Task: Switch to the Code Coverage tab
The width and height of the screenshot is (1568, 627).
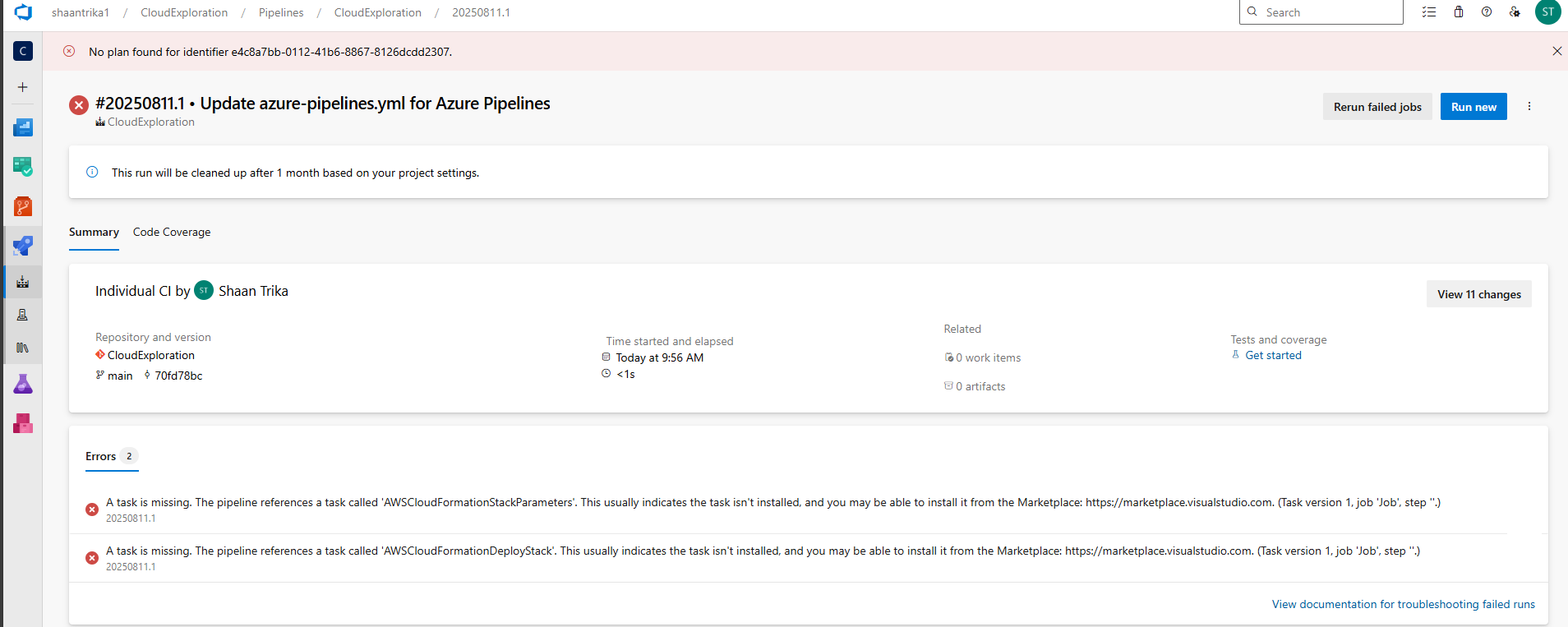Action: [x=172, y=233]
